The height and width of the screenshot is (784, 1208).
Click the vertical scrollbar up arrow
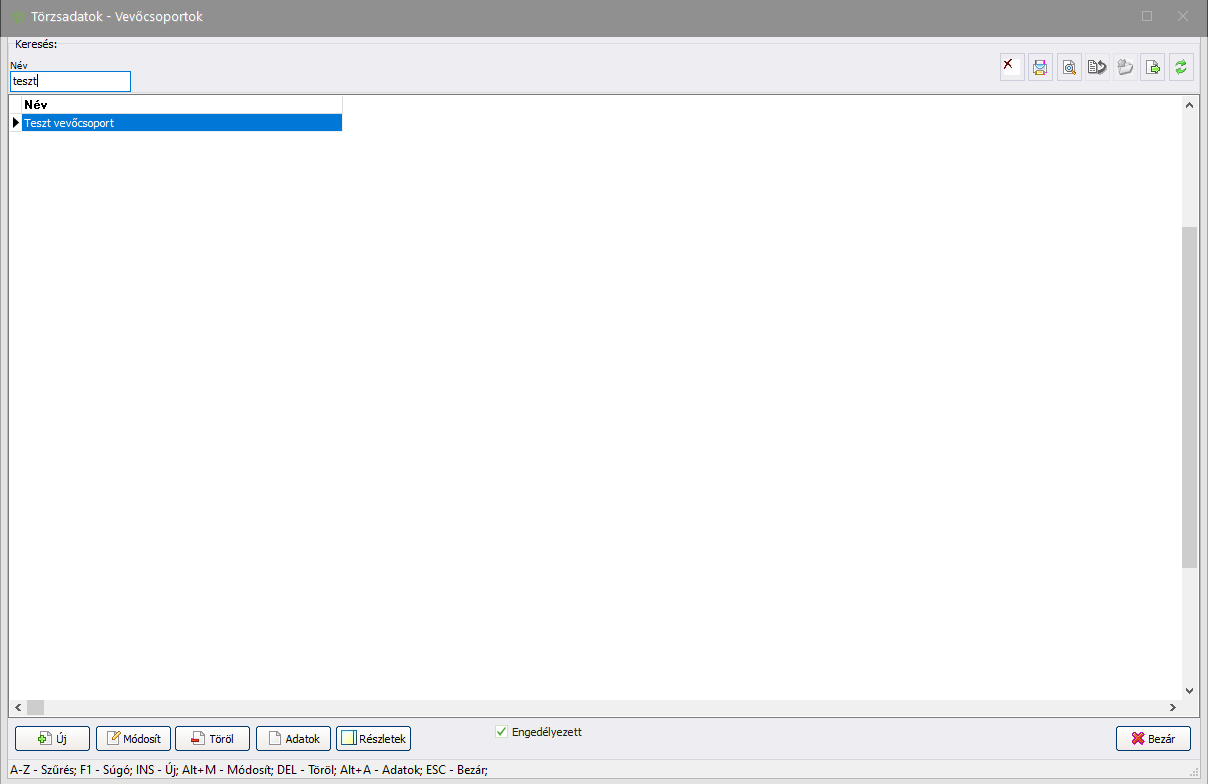click(1189, 105)
